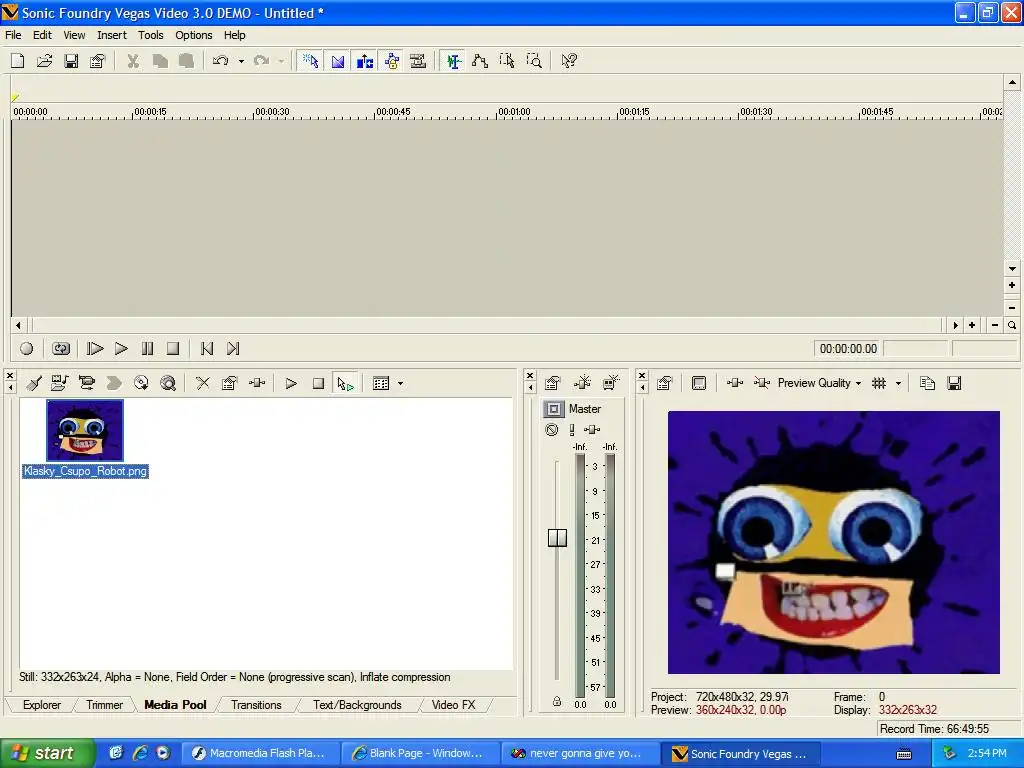Click the Undo arrow icon

coord(221,61)
